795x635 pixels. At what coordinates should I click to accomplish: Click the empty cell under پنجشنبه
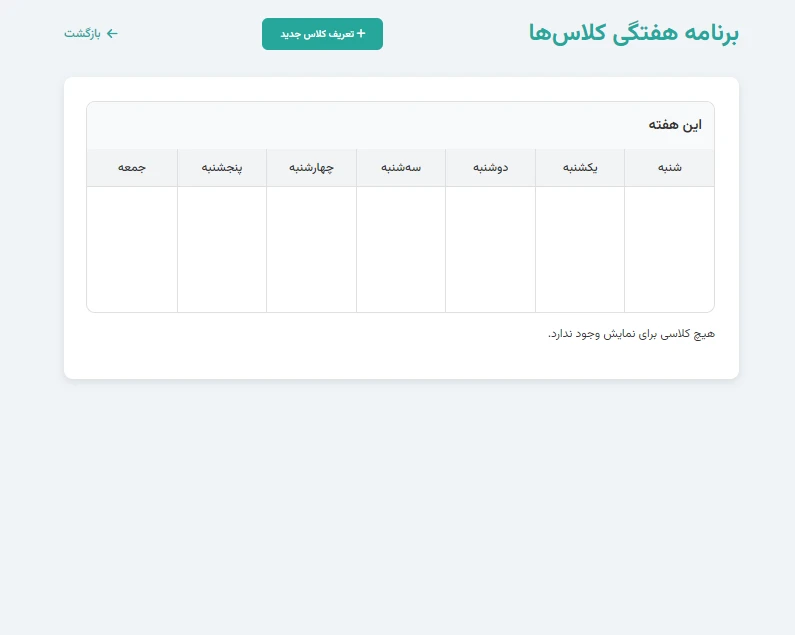(x=222, y=249)
